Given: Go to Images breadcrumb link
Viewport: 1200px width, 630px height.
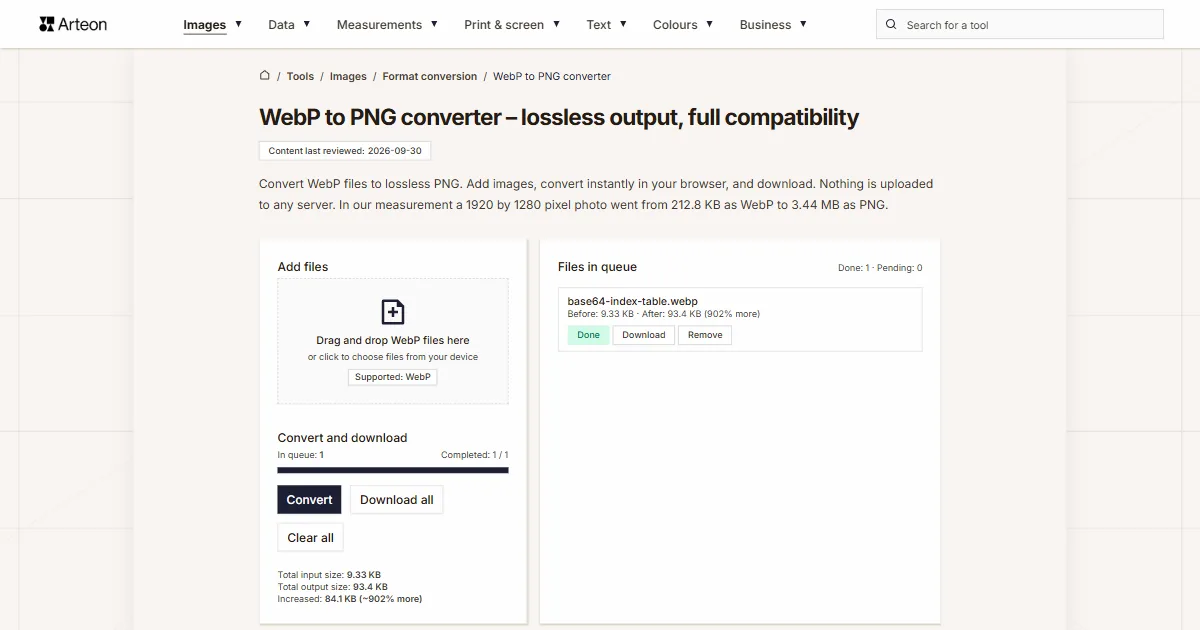Looking at the screenshot, I should point(348,76).
